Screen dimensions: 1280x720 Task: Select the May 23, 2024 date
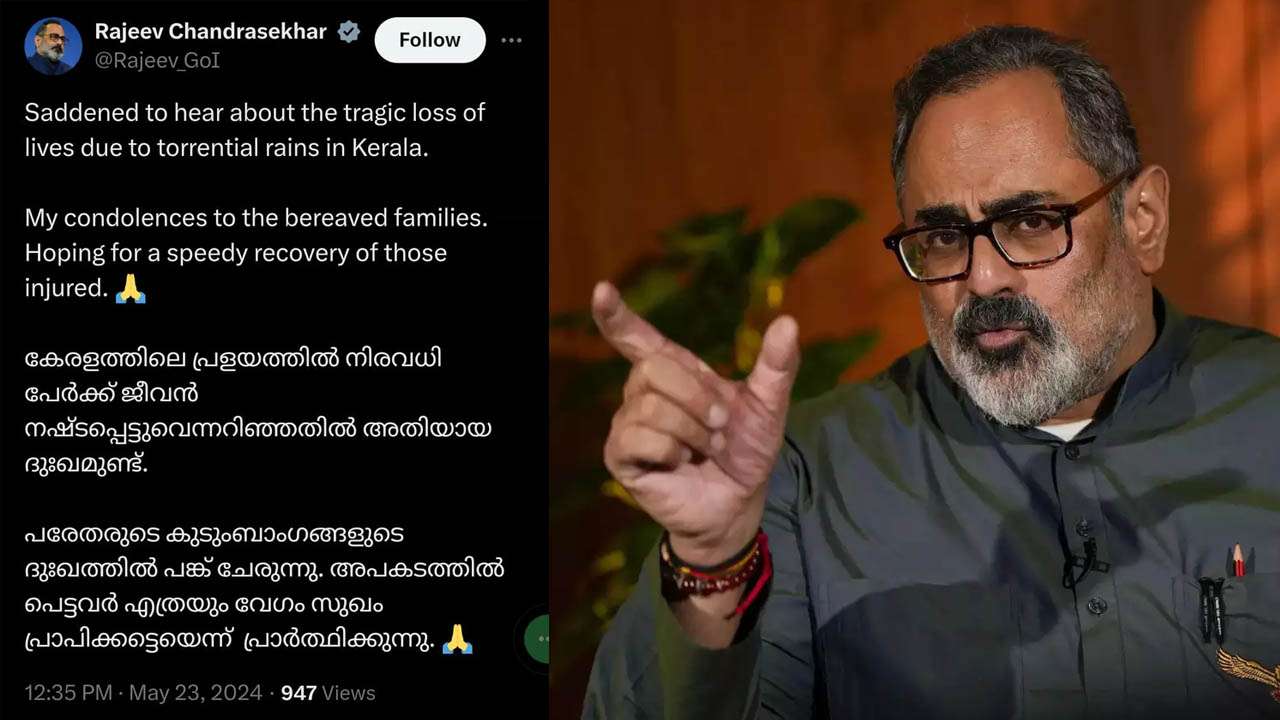click(195, 693)
